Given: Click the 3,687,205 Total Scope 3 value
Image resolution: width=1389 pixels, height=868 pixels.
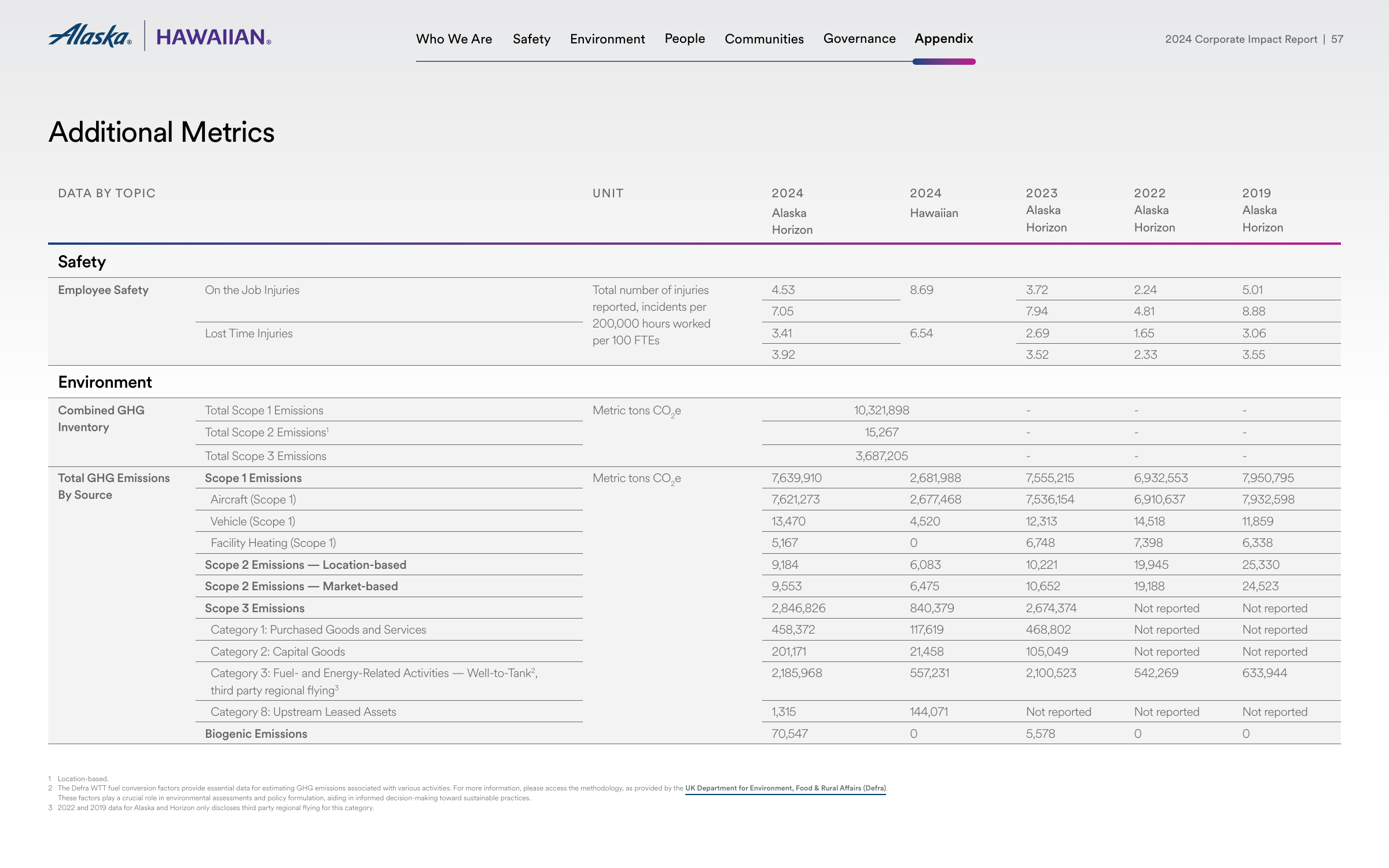Looking at the screenshot, I should click(x=881, y=456).
